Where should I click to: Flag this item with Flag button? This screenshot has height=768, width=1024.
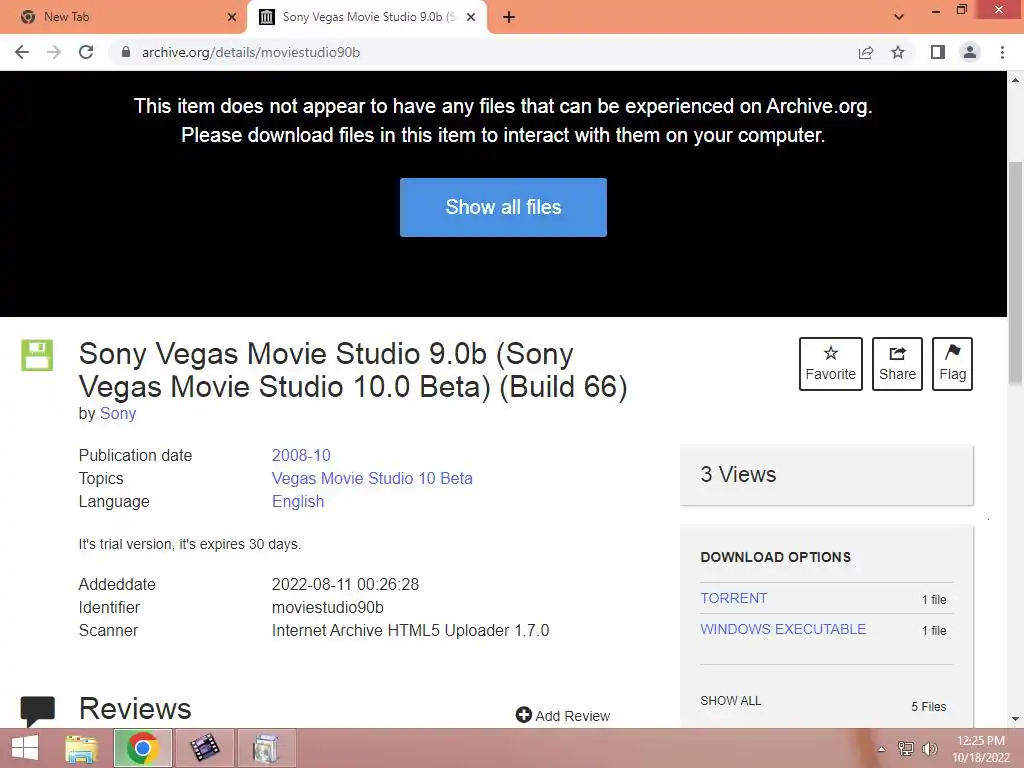(952, 364)
